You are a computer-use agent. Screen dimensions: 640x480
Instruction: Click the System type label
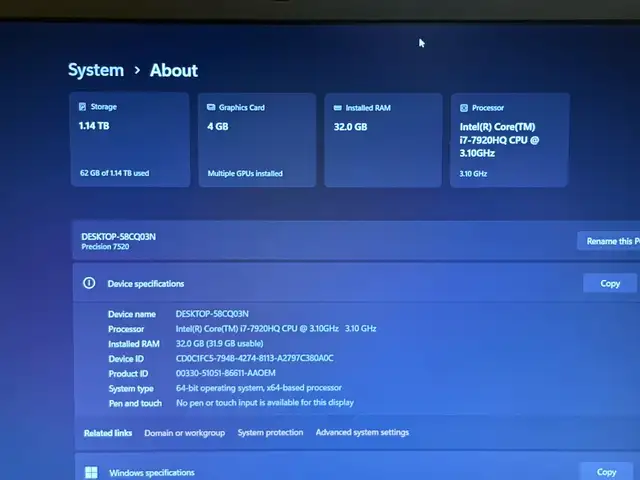point(131,389)
